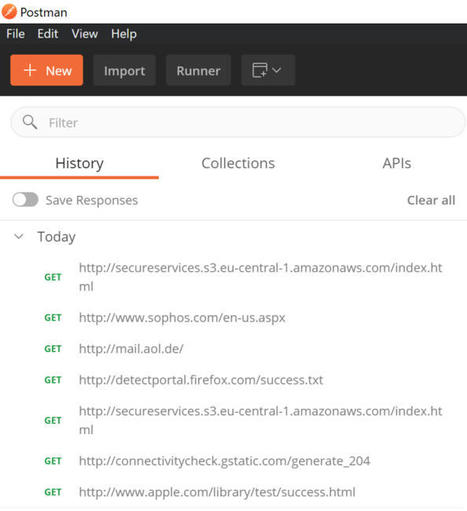Open the Runner button

click(x=198, y=70)
